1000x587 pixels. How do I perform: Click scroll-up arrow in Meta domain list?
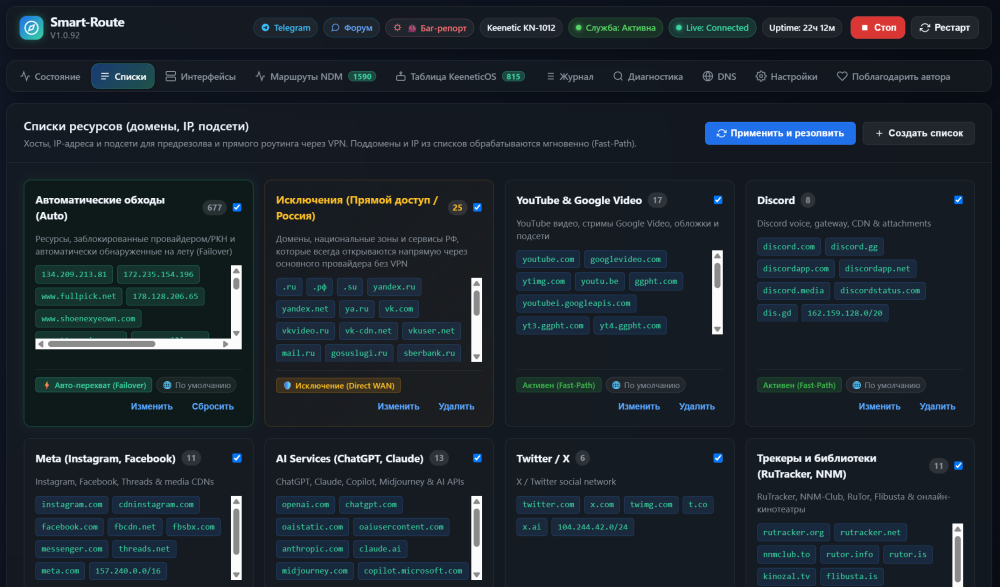pyautogui.click(x=237, y=502)
